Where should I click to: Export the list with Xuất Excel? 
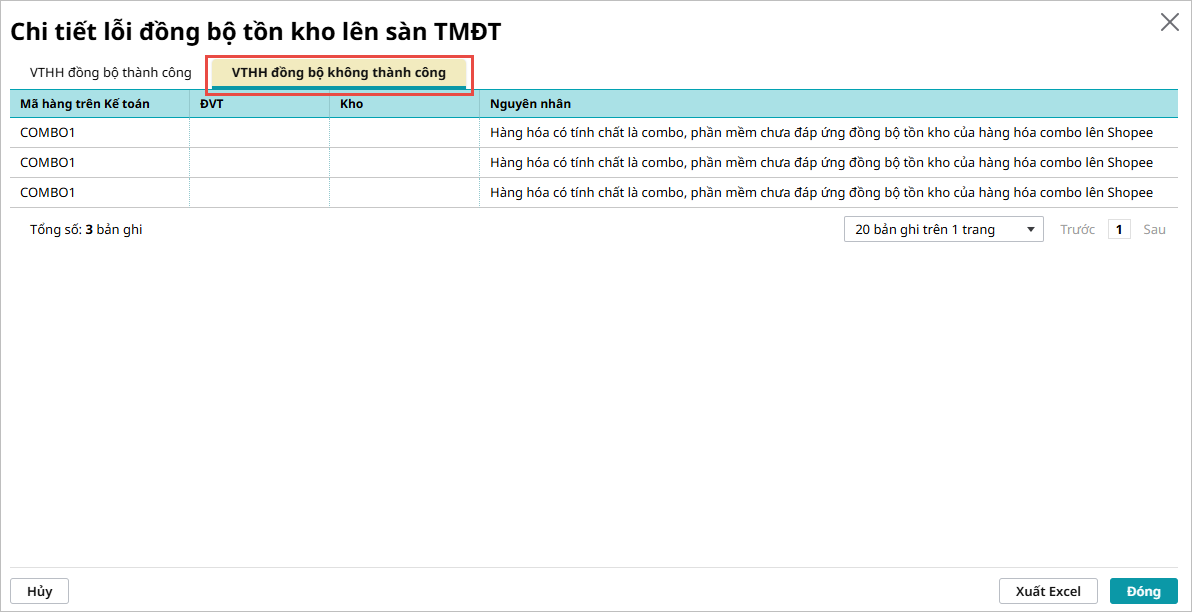1048,591
